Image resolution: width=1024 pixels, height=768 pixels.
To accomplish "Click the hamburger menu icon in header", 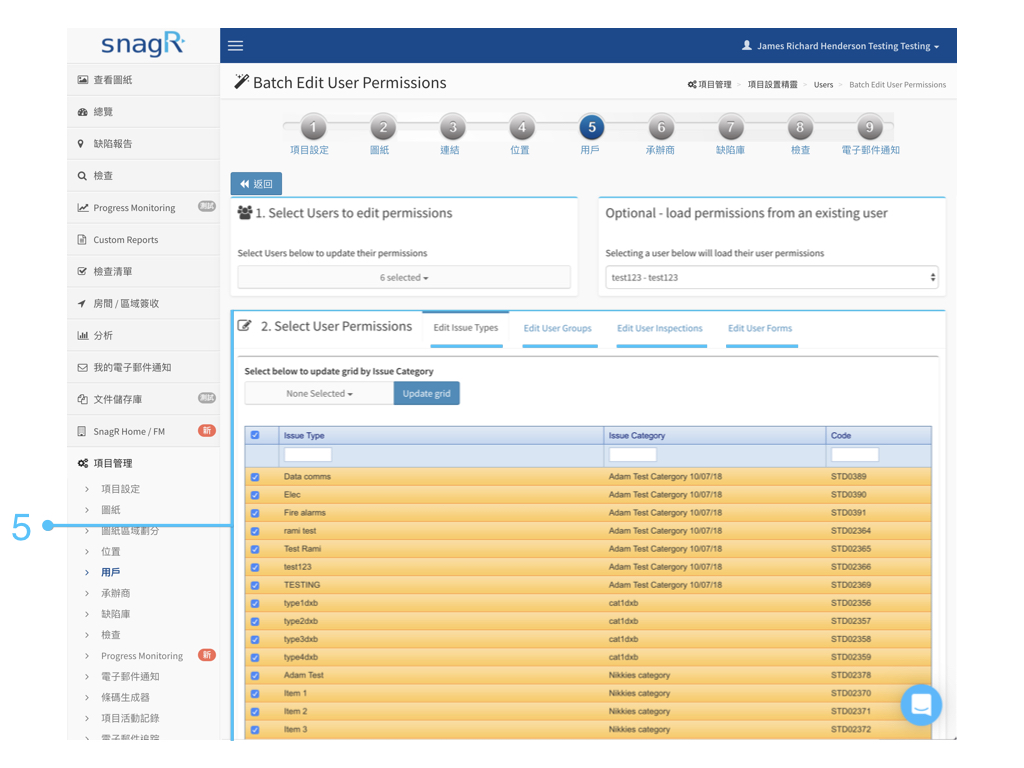I will [x=235, y=46].
